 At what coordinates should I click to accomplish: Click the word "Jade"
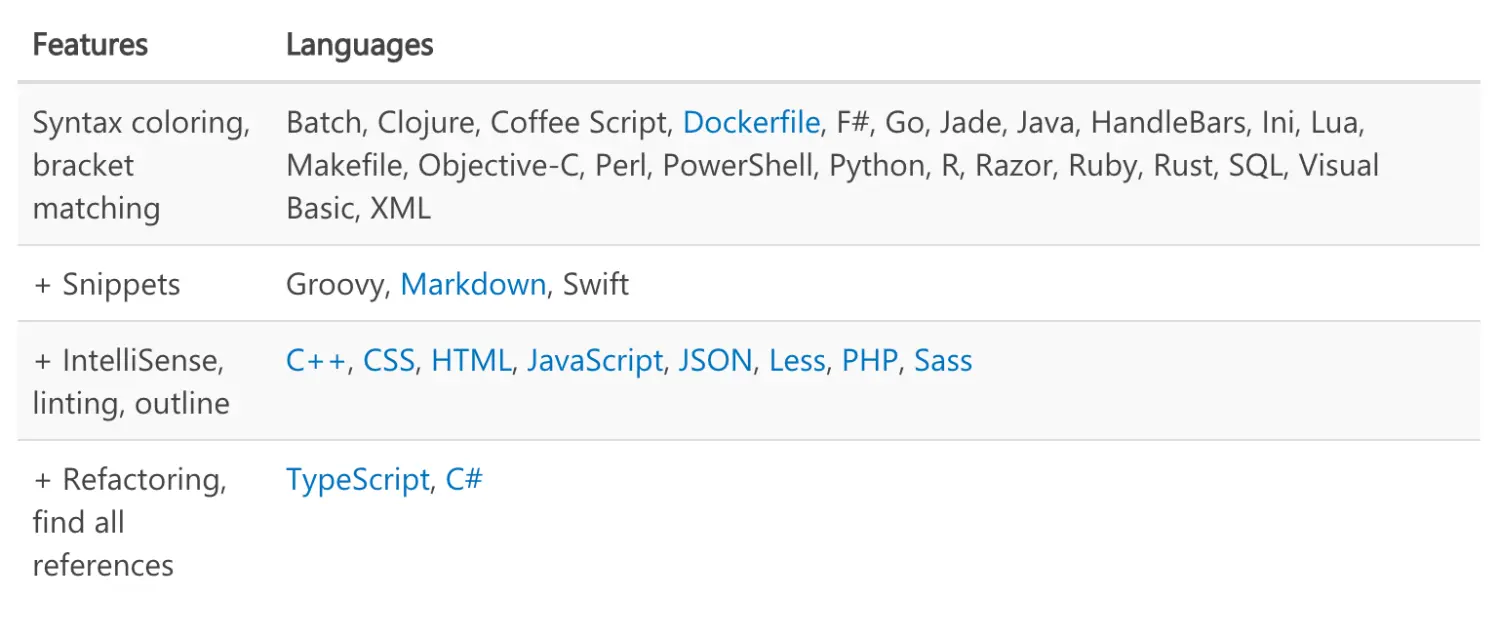point(970,123)
